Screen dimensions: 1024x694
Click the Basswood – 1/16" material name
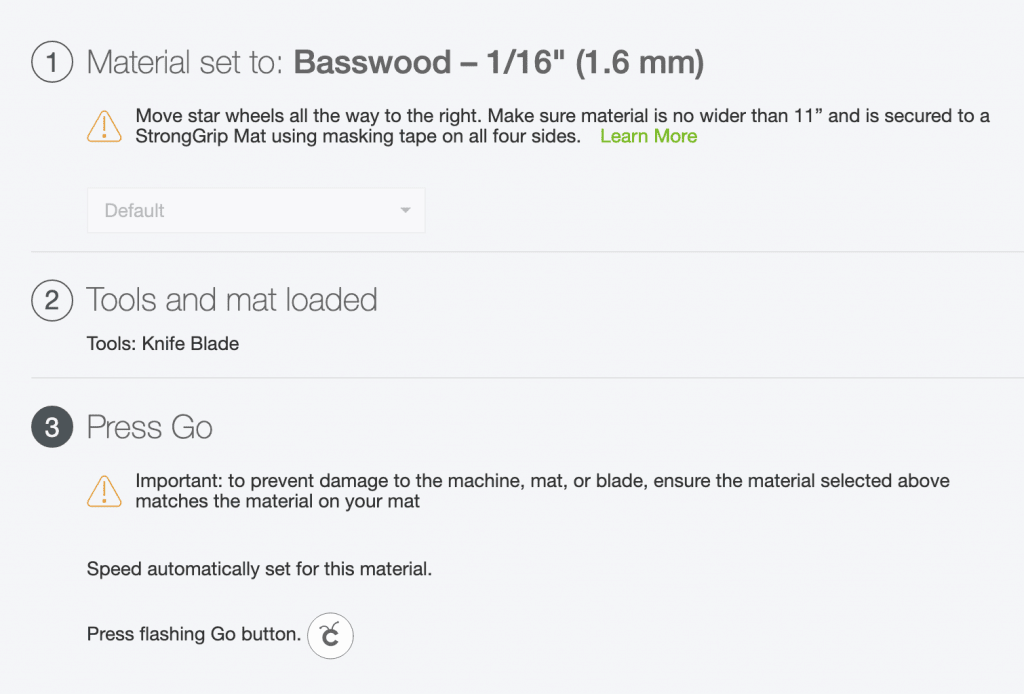499,64
